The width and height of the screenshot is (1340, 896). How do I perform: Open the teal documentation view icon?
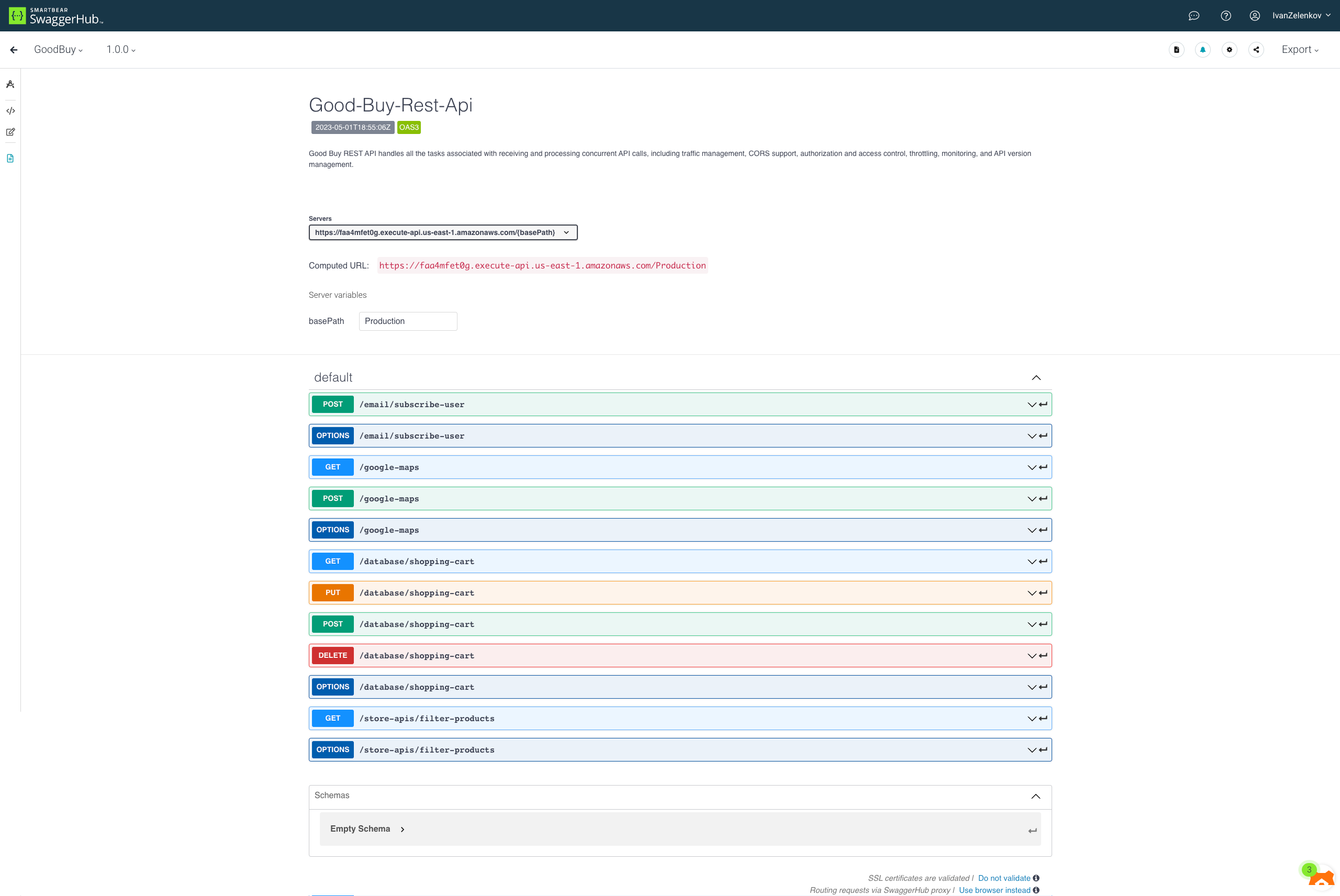[10, 158]
